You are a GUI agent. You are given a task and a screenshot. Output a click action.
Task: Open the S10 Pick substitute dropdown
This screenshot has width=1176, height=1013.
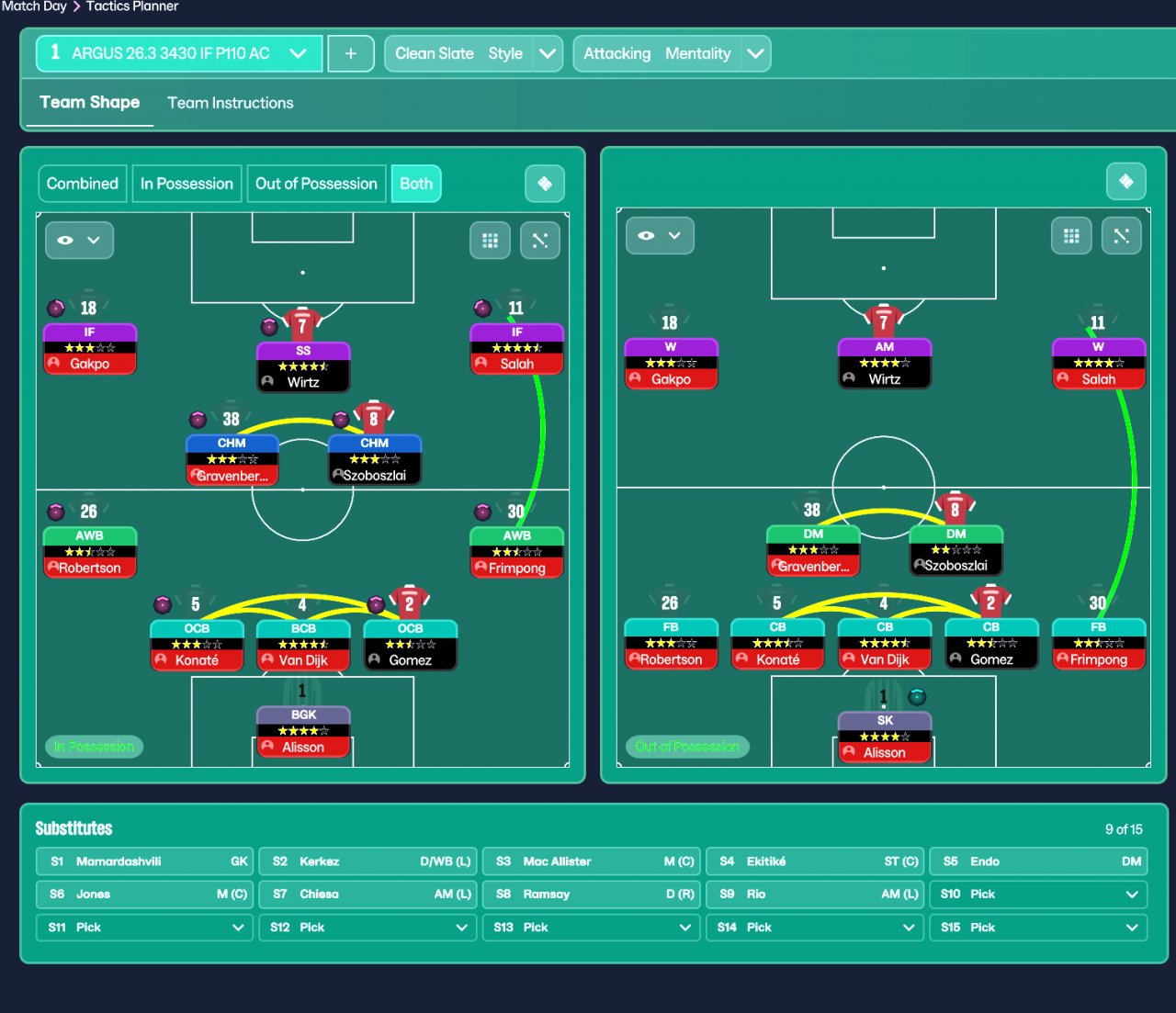[1038, 895]
